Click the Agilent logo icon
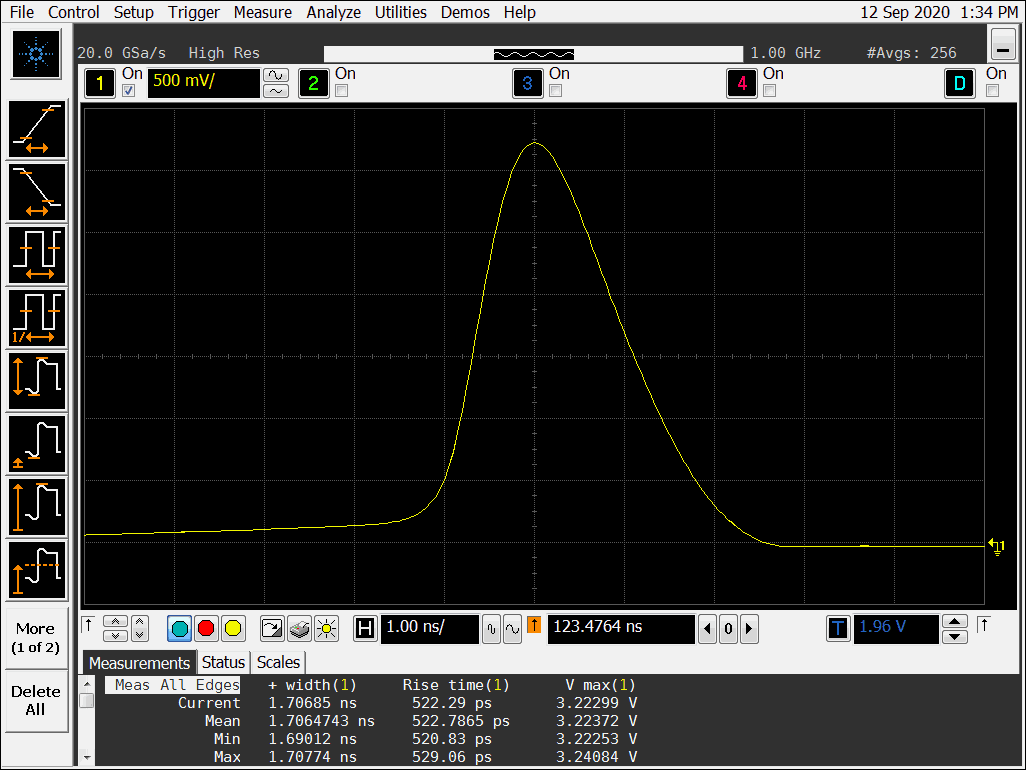1026x770 pixels. (x=36, y=54)
